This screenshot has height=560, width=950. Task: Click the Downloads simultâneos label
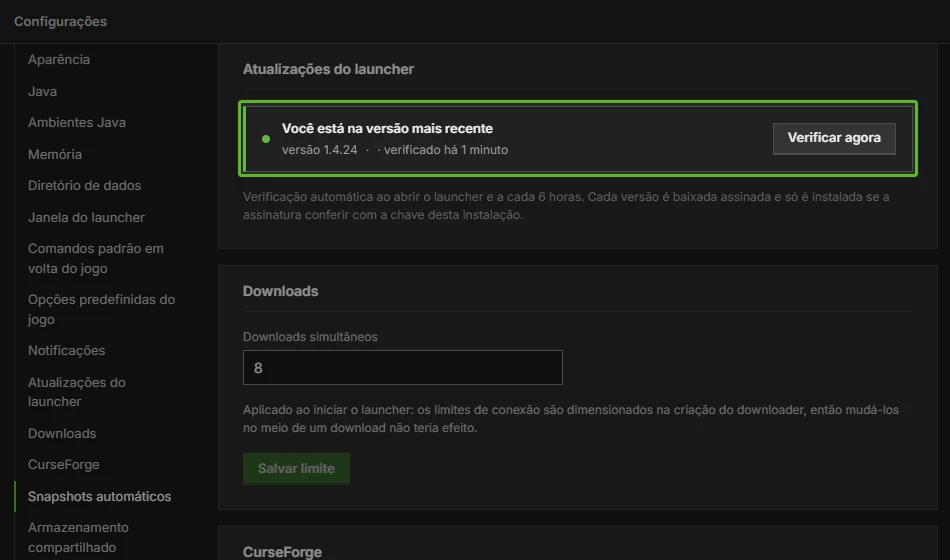(310, 337)
